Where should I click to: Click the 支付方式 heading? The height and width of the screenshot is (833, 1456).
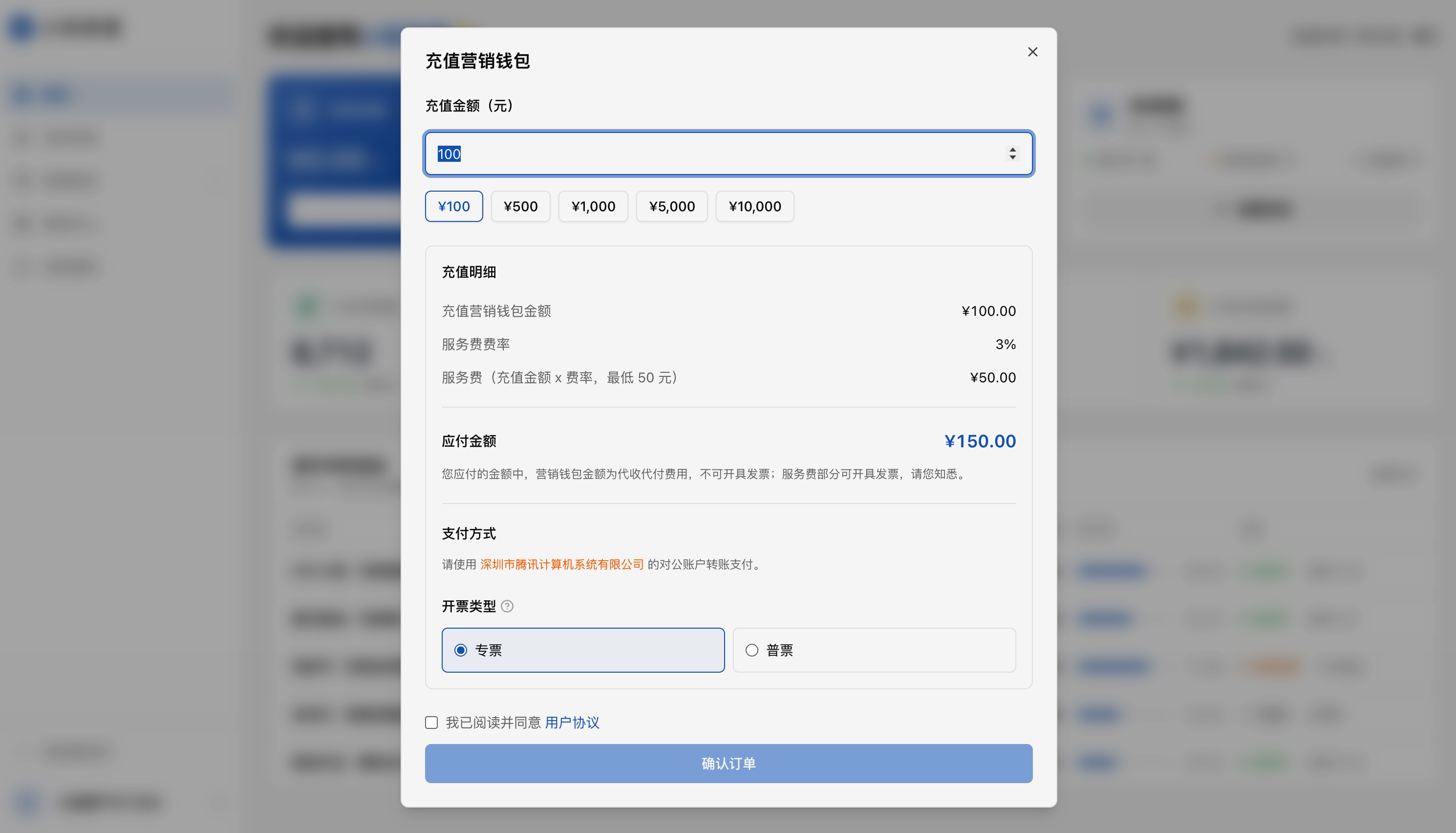469,534
